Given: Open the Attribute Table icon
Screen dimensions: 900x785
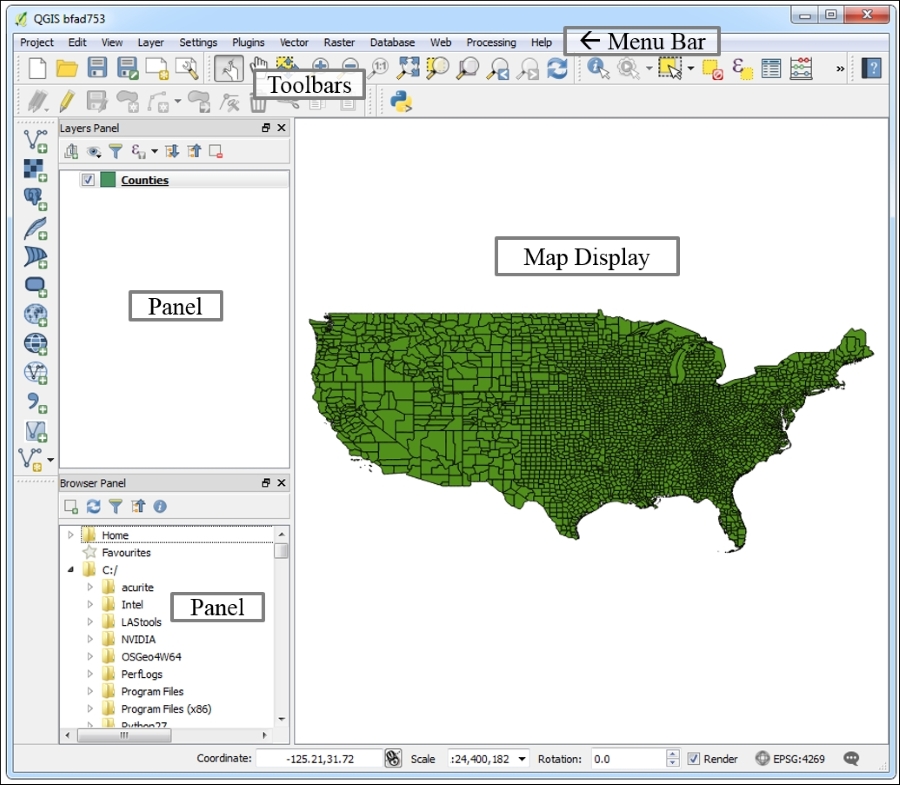Looking at the screenshot, I should [771, 68].
